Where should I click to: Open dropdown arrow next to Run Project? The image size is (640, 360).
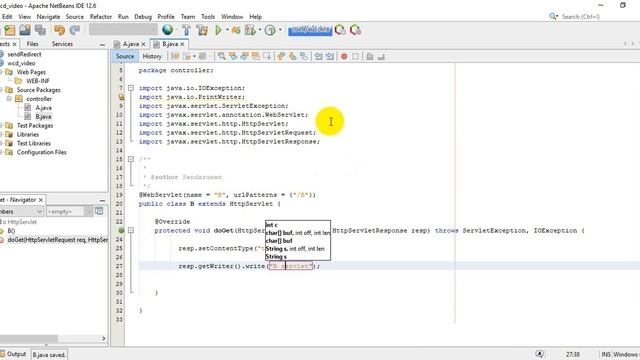coord(227,30)
